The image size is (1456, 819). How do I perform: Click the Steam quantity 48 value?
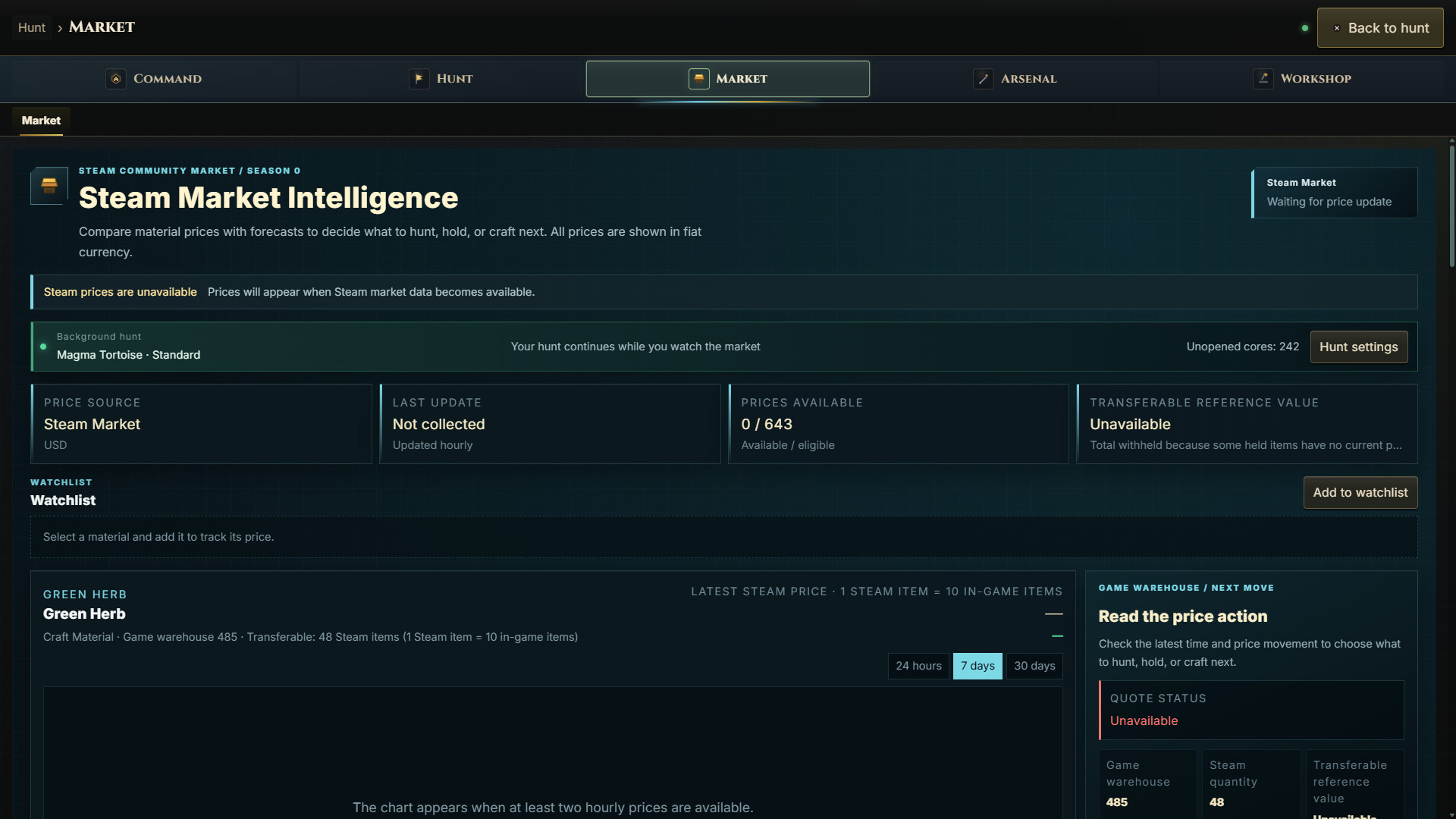1216,802
